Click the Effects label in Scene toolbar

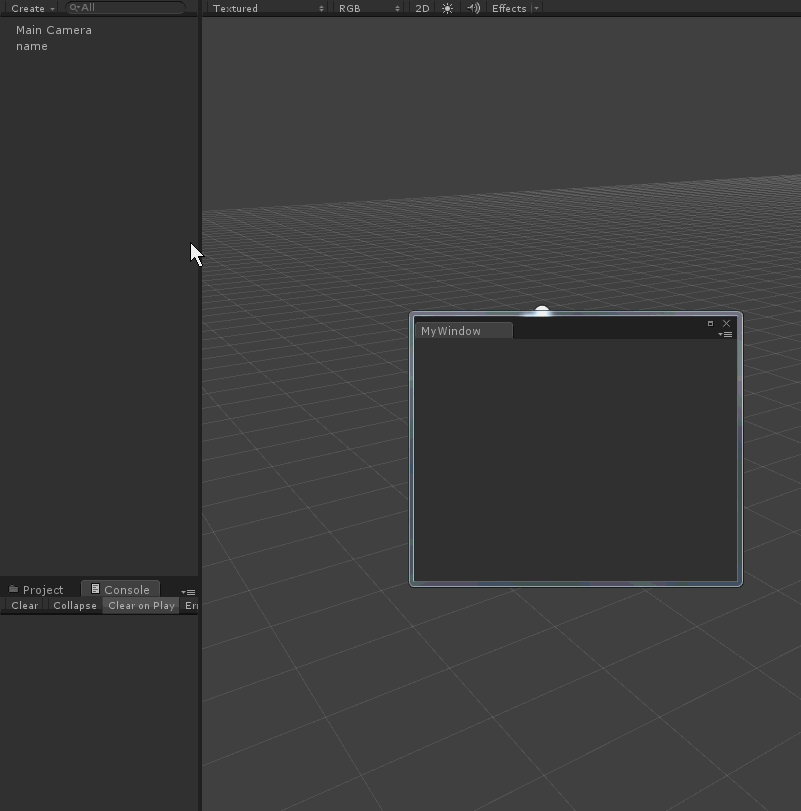click(510, 8)
